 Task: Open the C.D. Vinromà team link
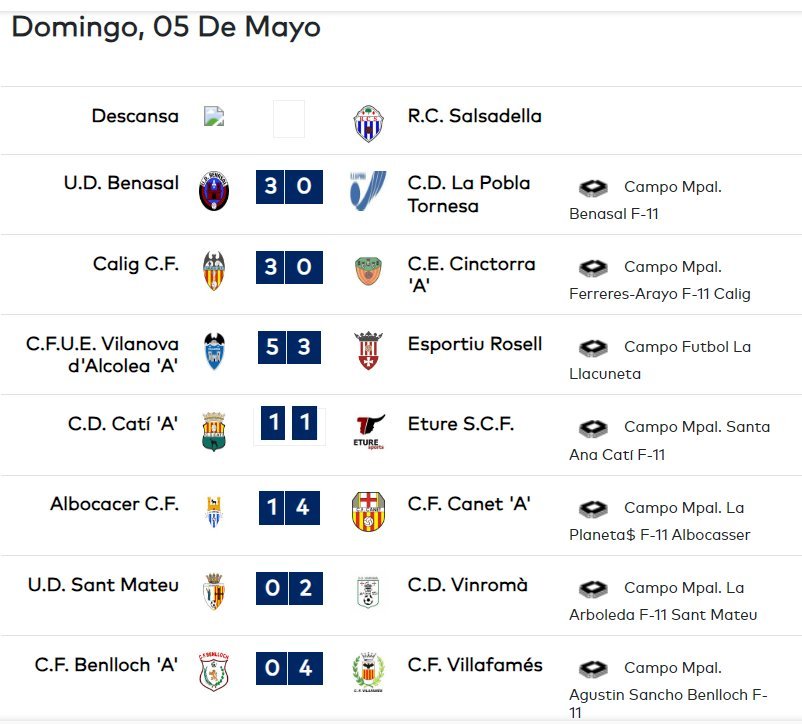coord(467,585)
